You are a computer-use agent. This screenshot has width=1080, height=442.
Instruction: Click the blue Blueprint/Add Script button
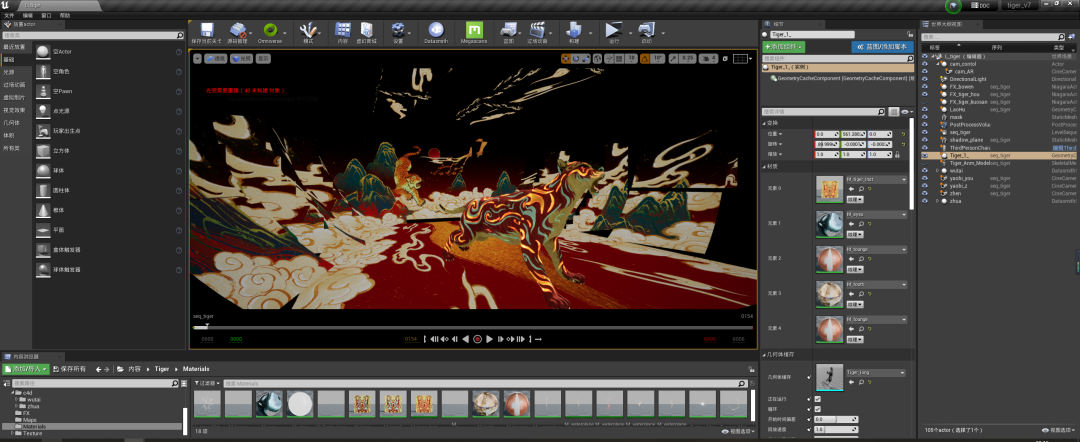pyautogui.click(x=882, y=47)
